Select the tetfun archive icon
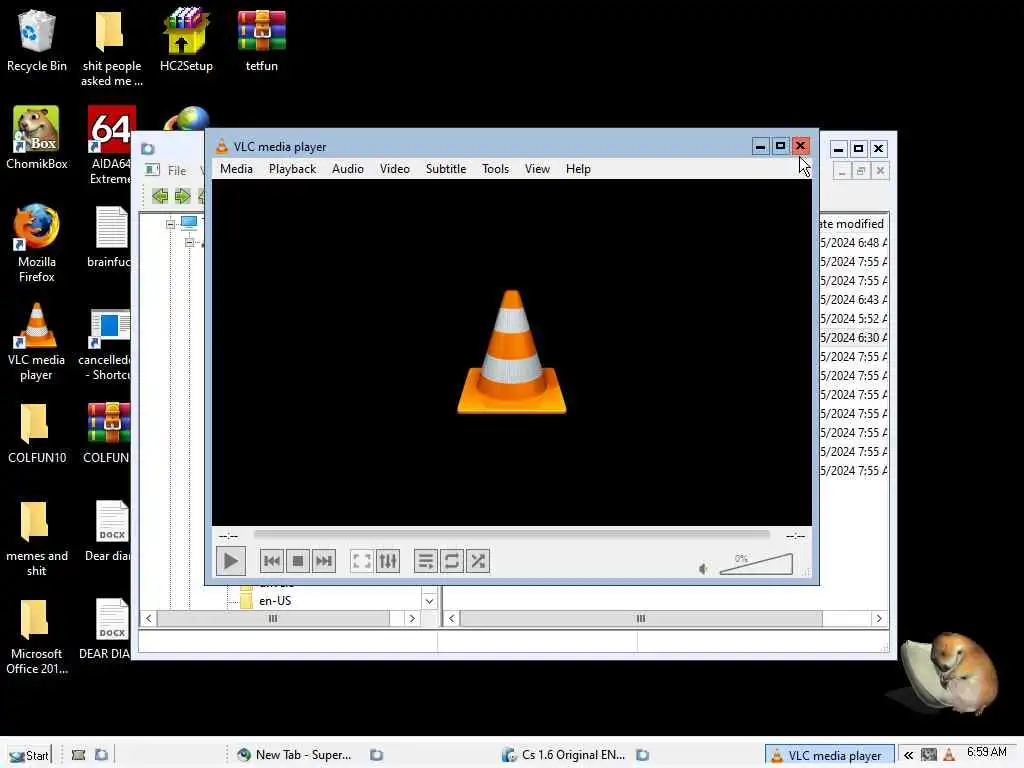 pyautogui.click(x=261, y=40)
